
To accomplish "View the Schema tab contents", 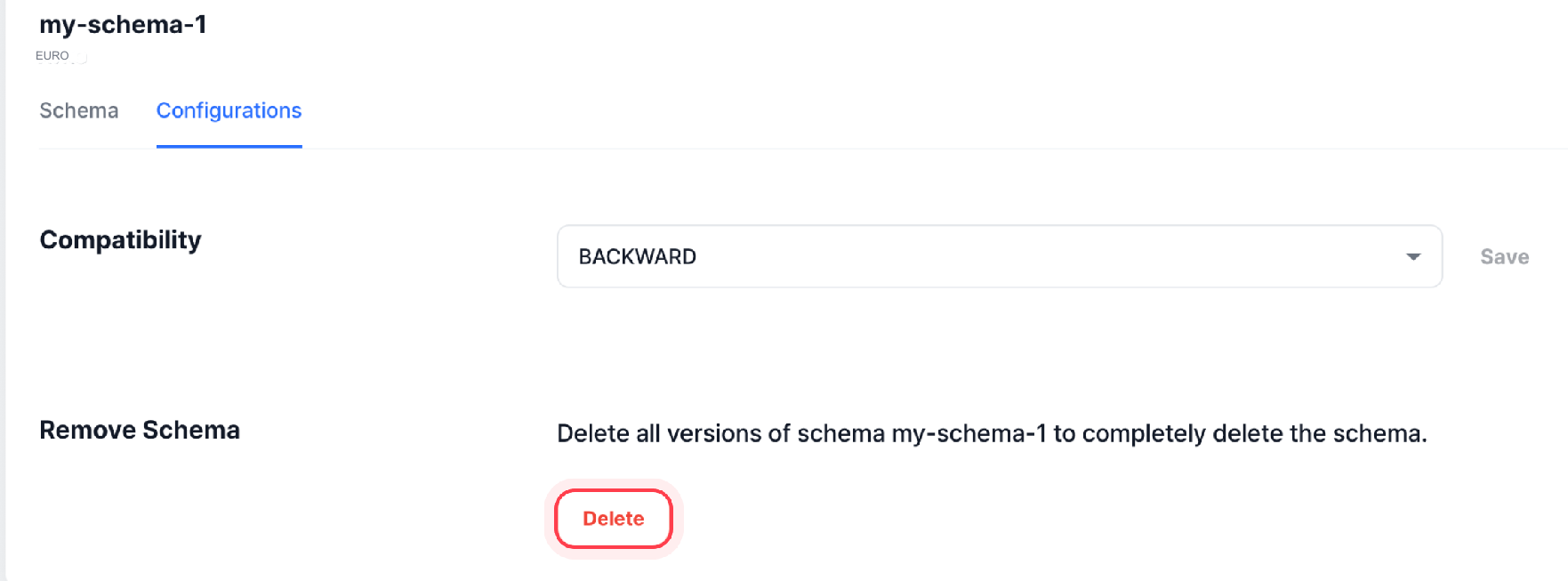I will pyautogui.click(x=78, y=110).
